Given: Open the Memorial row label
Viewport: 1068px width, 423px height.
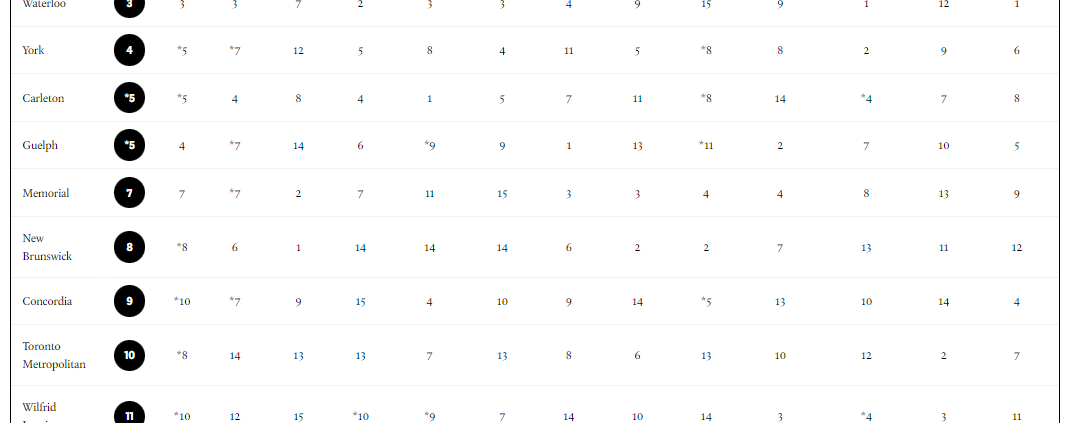Looking at the screenshot, I should pos(46,193).
